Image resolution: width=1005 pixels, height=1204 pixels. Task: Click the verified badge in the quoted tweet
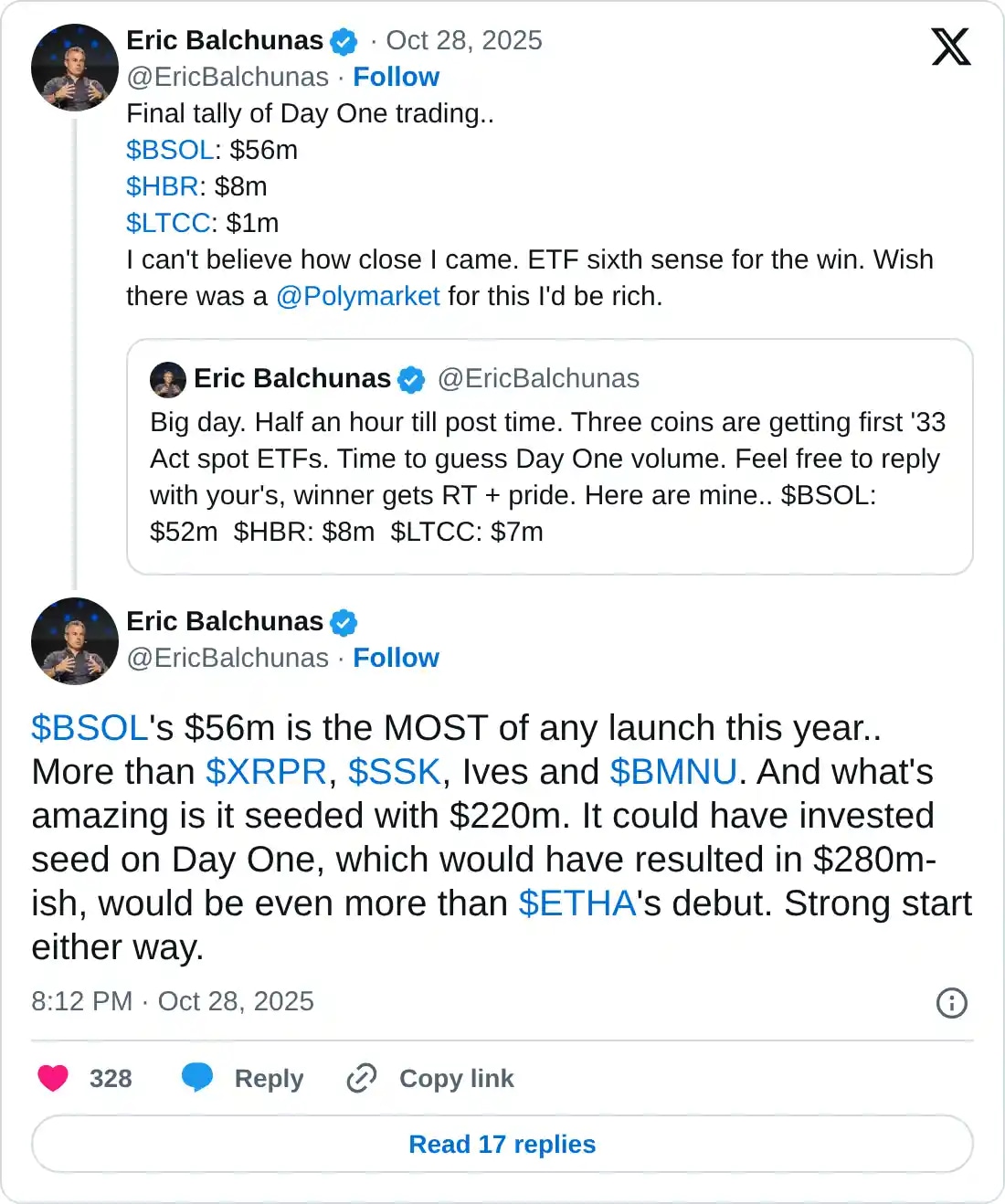tap(410, 378)
